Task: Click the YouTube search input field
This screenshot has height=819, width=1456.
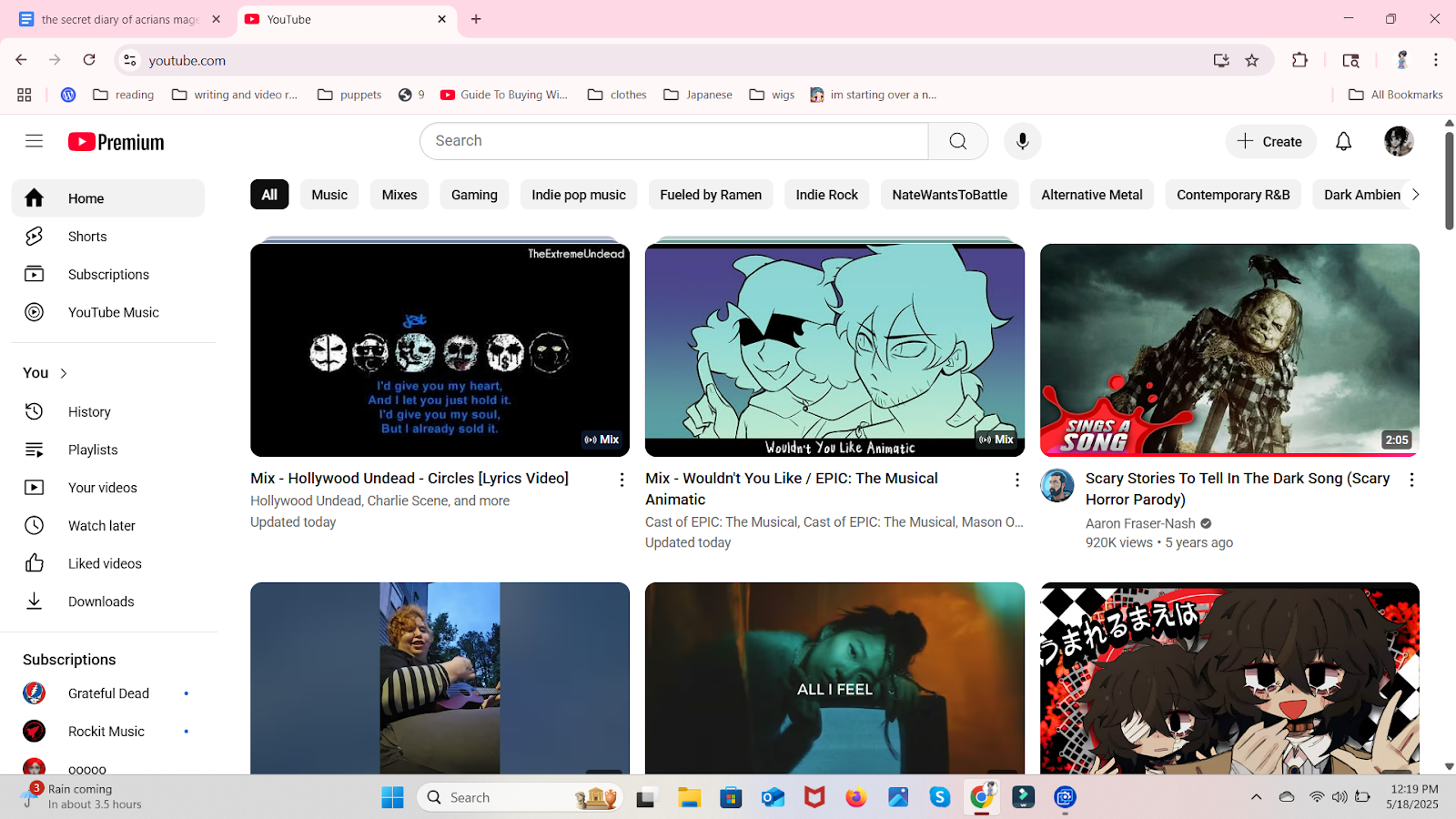Action: click(x=674, y=141)
